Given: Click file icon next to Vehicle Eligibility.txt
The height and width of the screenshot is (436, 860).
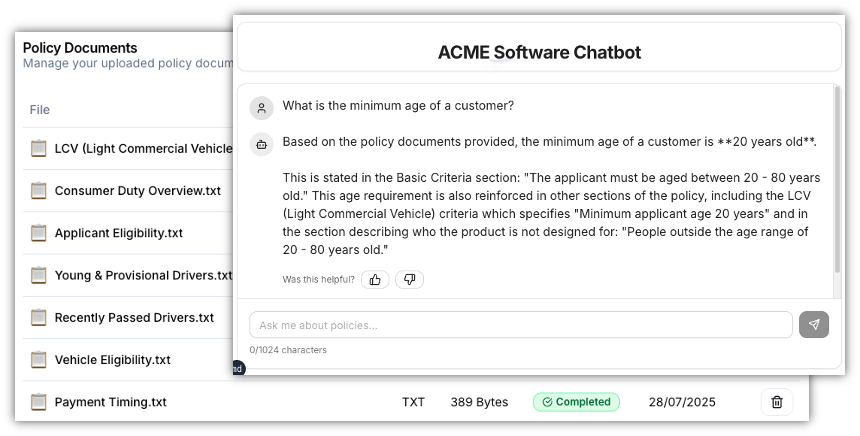Looking at the screenshot, I should click(x=38, y=360).
